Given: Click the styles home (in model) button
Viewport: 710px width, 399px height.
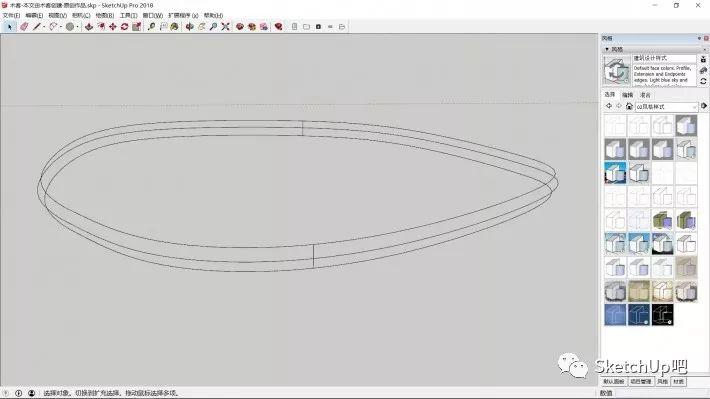Looking at the screenshot, I should [629, 106].
